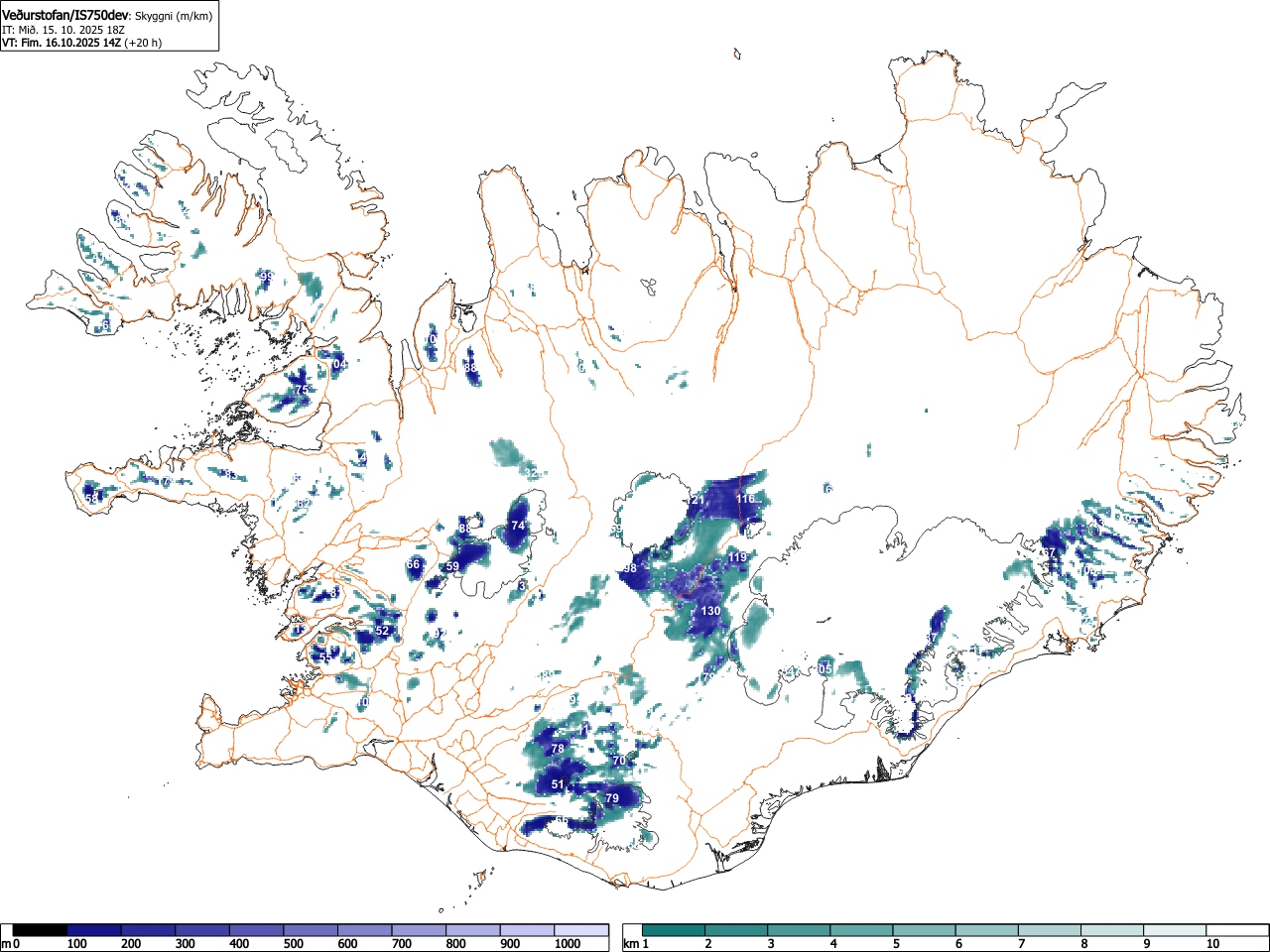
Task: Click the white swatch above 10 km
Action: (x=1236, y=930)
